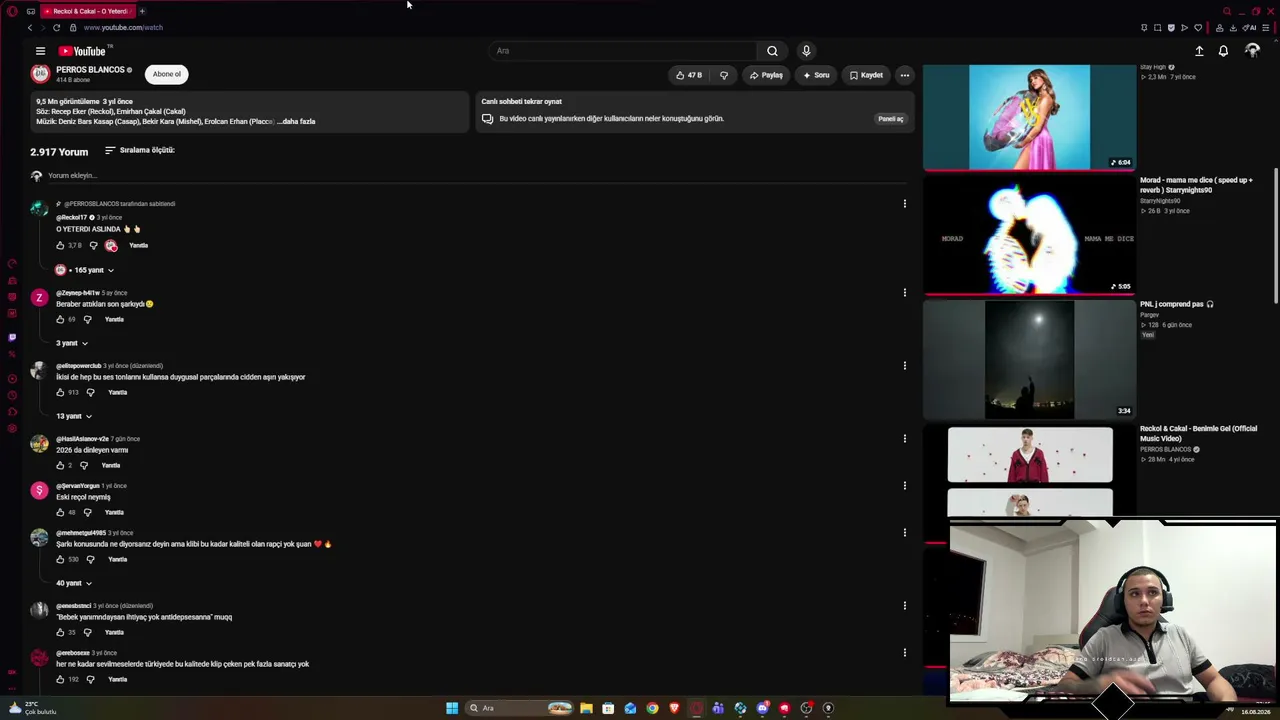Open Microsoft Store from the taskbar

608,708
